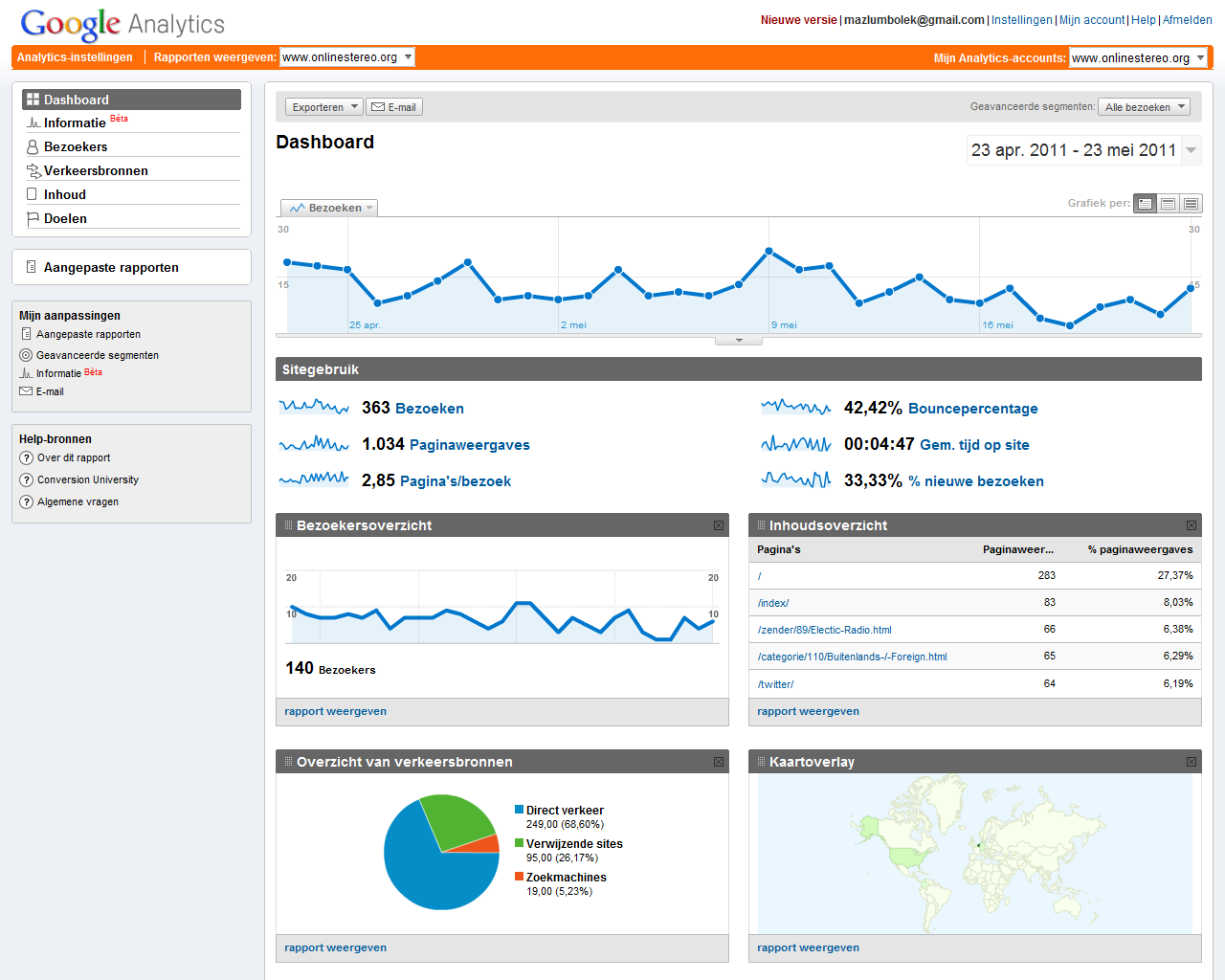The image size is (1225, 980).
Task: Close the Kaartoverlay widget
Action: [1192, 762]
